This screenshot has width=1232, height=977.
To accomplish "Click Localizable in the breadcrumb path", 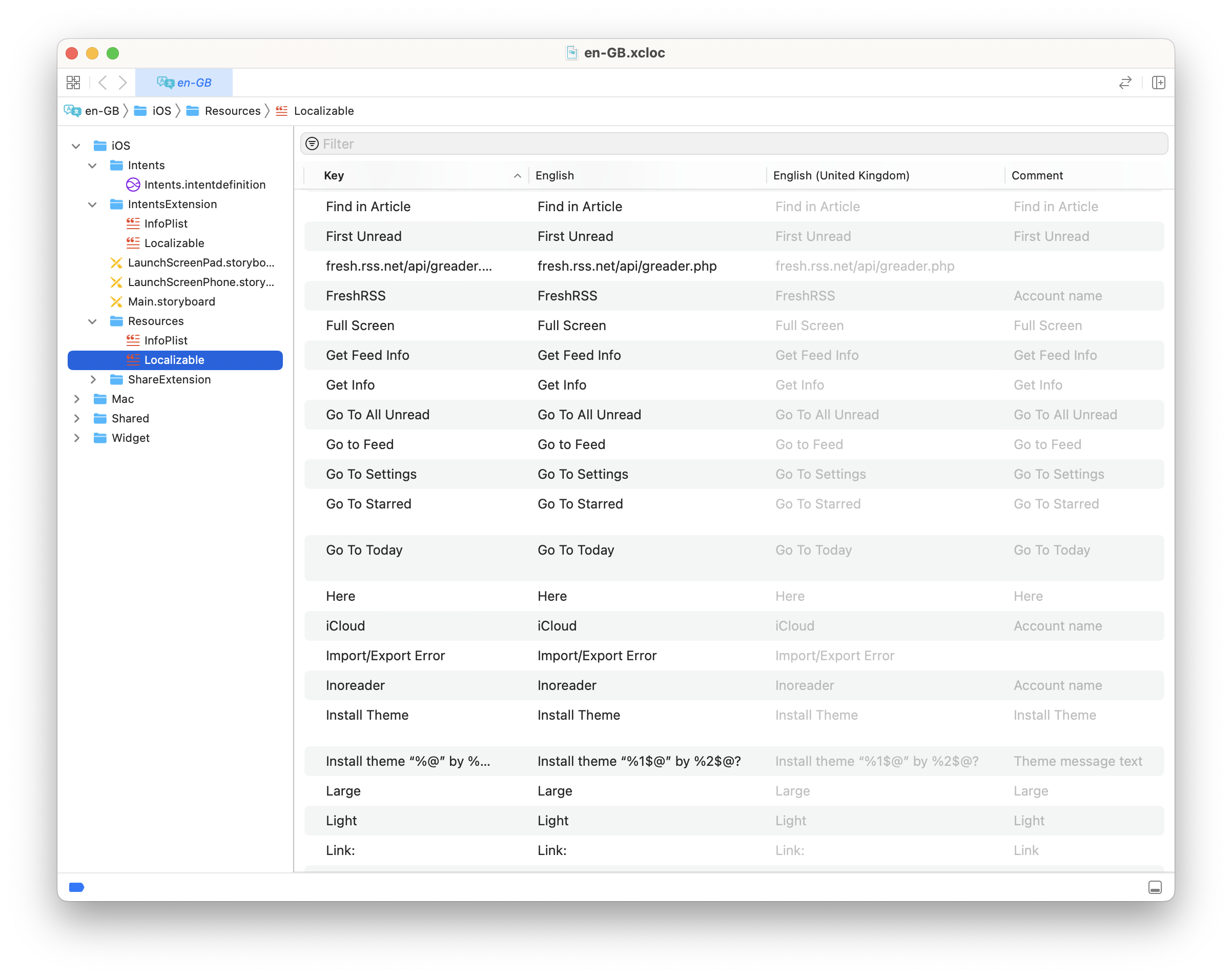I will (323, 111).
